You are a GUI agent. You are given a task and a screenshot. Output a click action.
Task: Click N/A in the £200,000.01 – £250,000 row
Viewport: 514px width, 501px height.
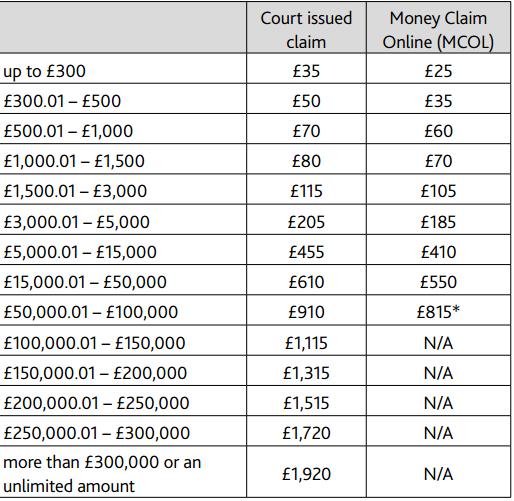tap(438, 403)
